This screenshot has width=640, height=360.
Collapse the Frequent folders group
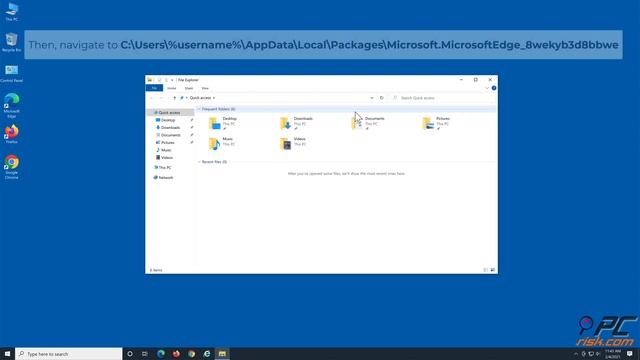tap(199, 109)
